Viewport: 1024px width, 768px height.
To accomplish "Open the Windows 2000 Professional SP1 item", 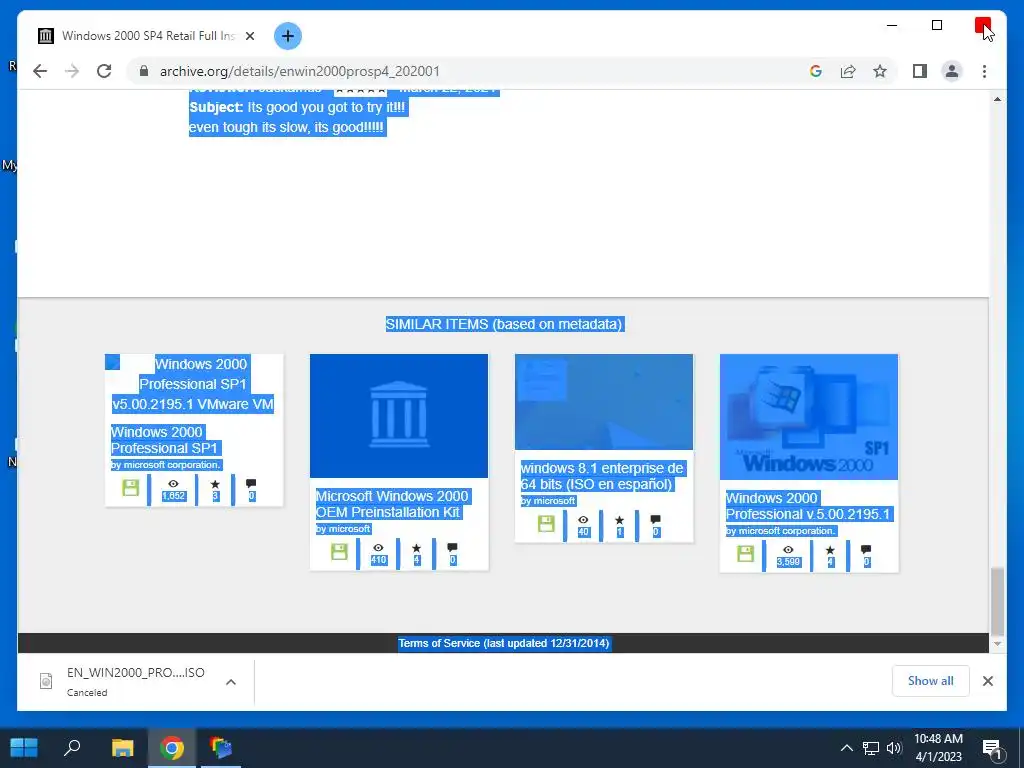I will [164, 440].
